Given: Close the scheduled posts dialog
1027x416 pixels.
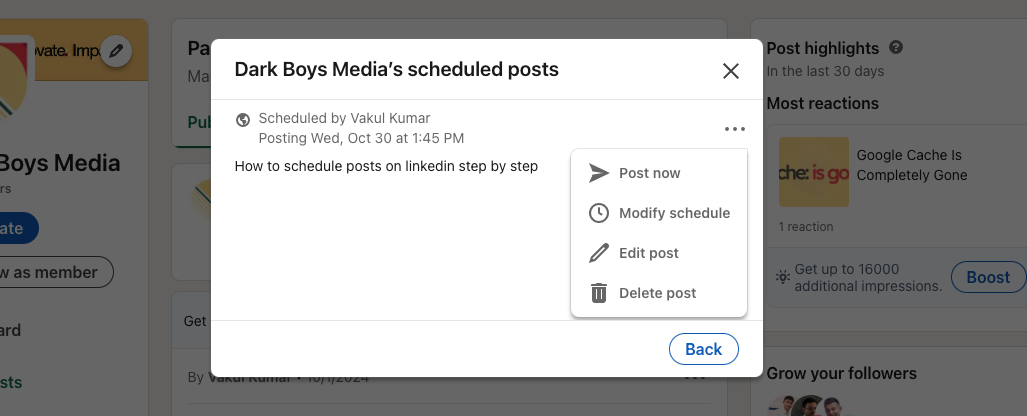Looking at the screenshot, I should coord(730,71).
